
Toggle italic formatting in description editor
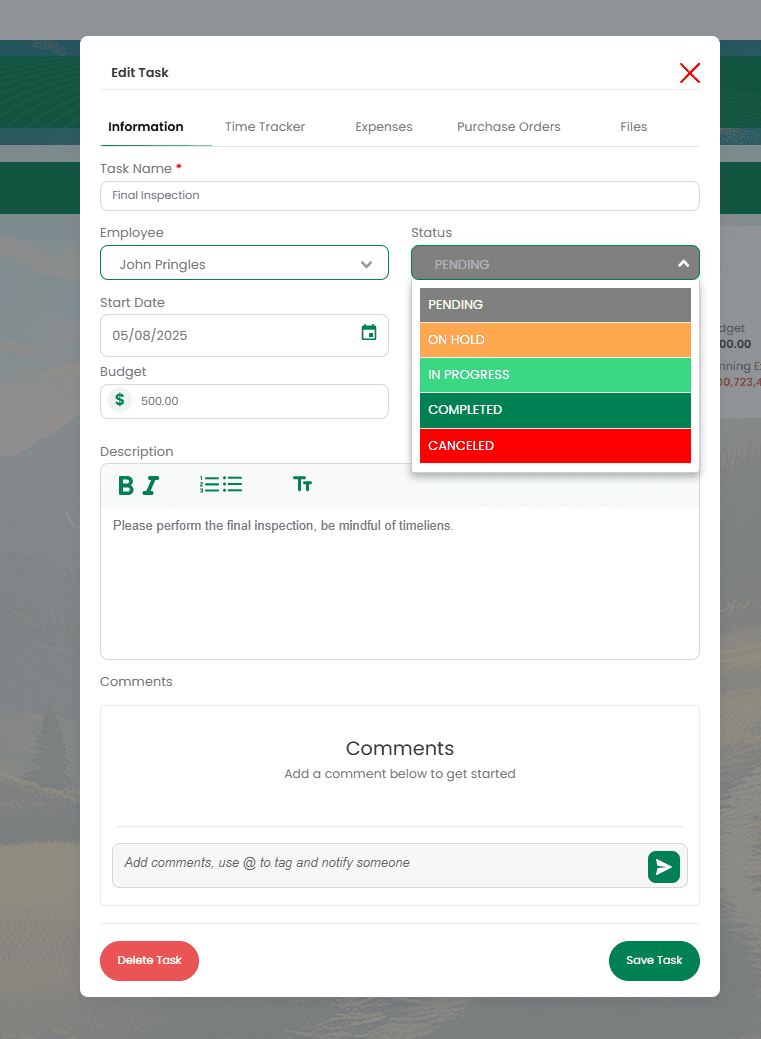(x=150, y=485)
